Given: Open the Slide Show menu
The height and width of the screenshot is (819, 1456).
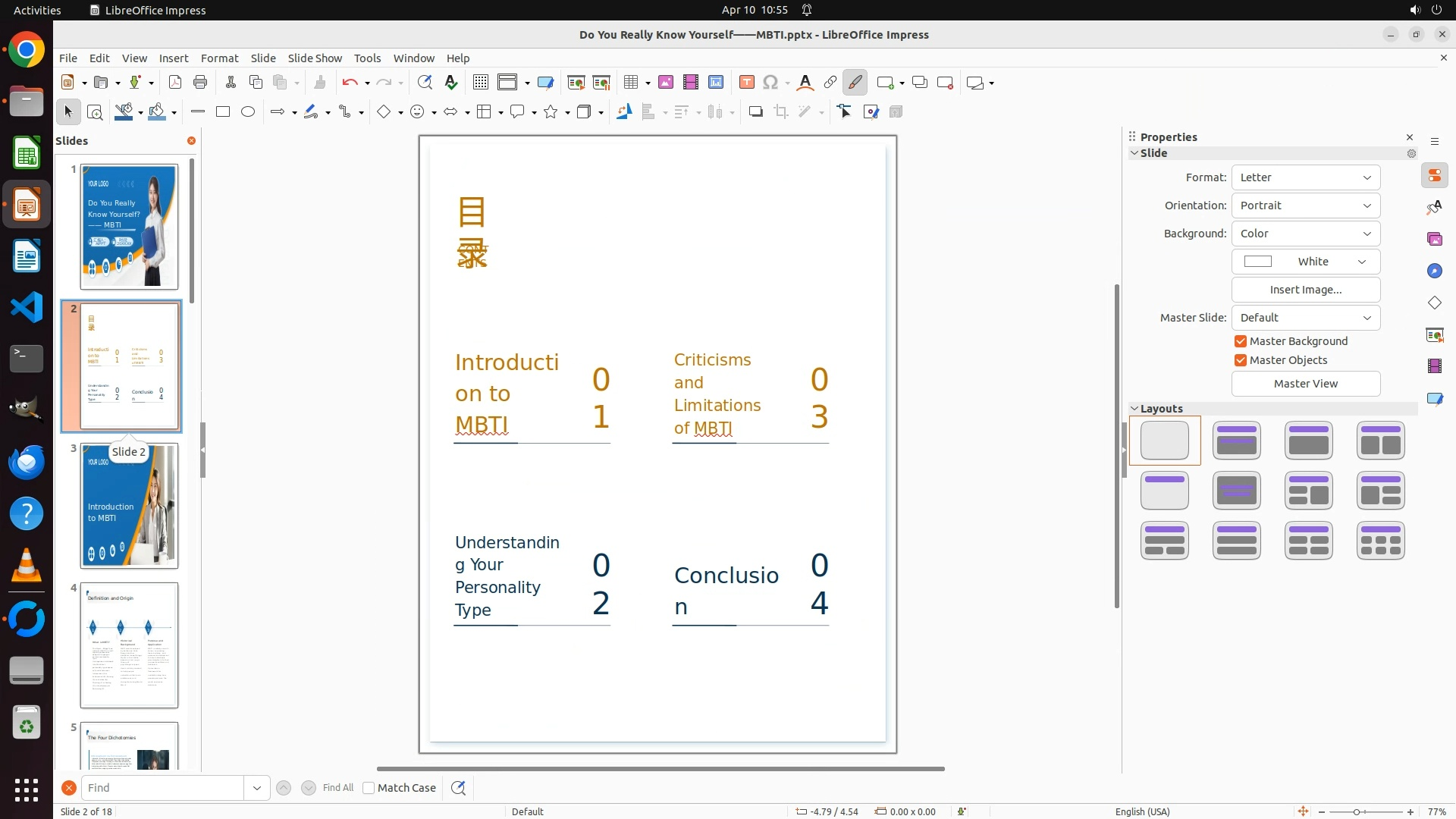Looking at the screenshot, I should click(315, 58).
